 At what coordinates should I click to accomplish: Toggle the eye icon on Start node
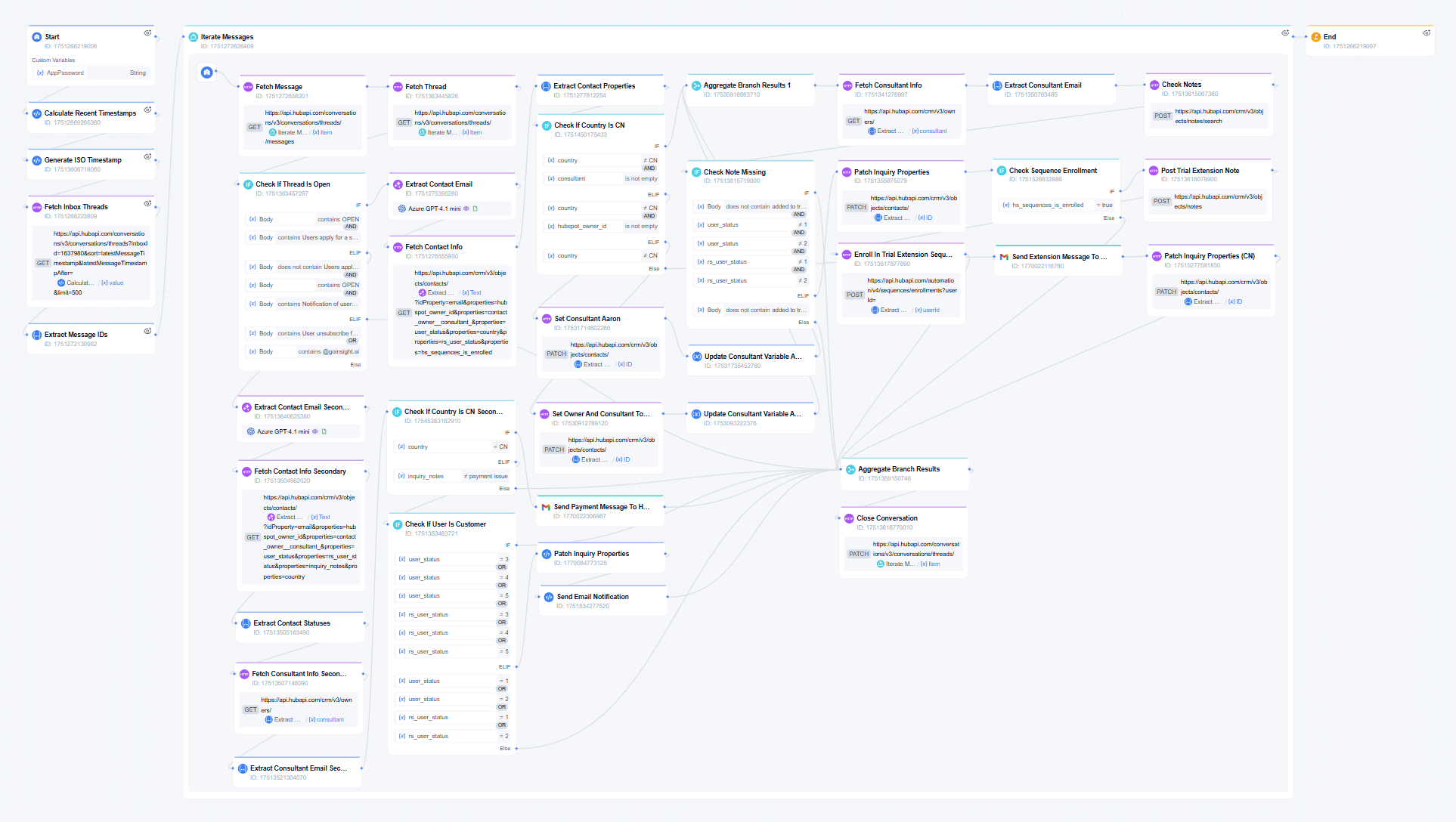pyautogui.click(x=147, y=33)
